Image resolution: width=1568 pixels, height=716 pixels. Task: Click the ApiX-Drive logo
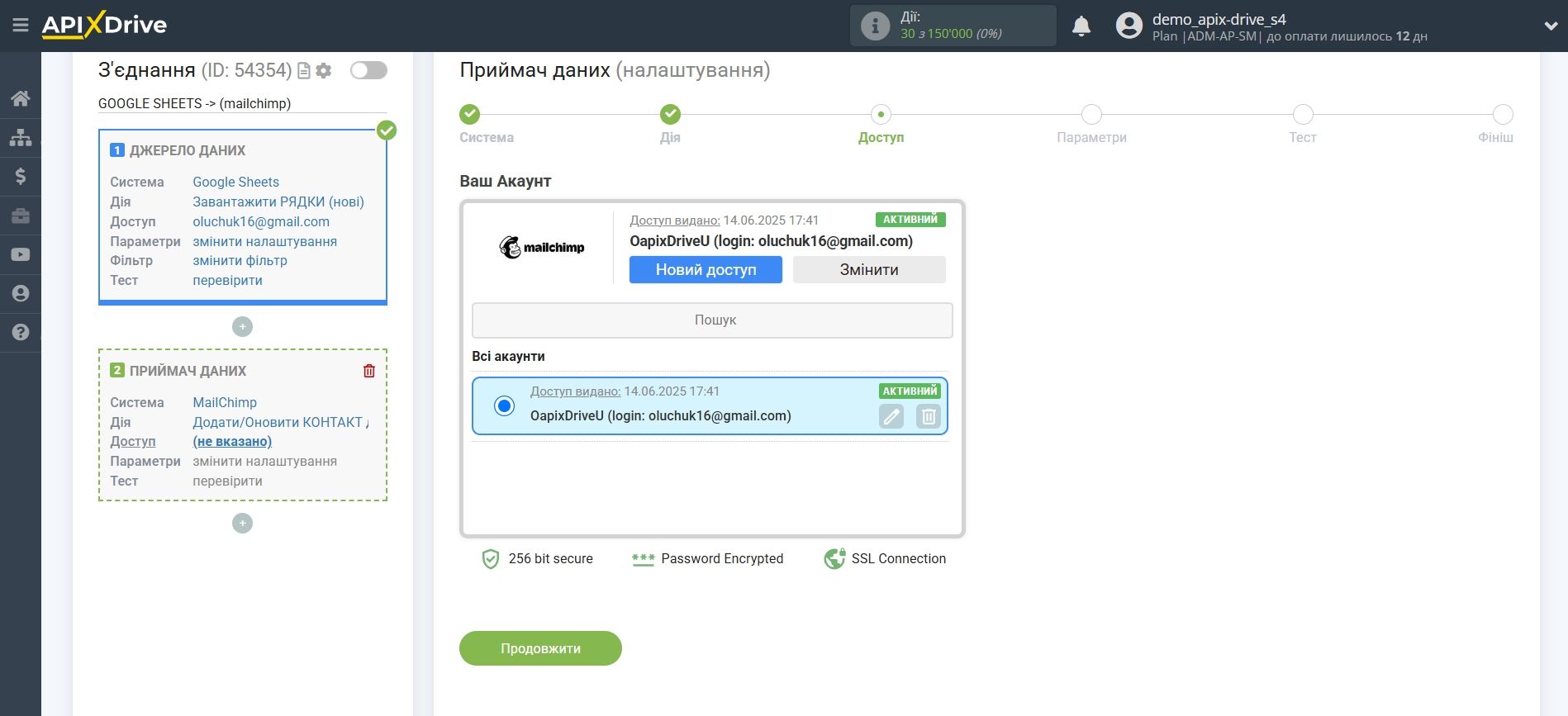[x=104, y=25]
